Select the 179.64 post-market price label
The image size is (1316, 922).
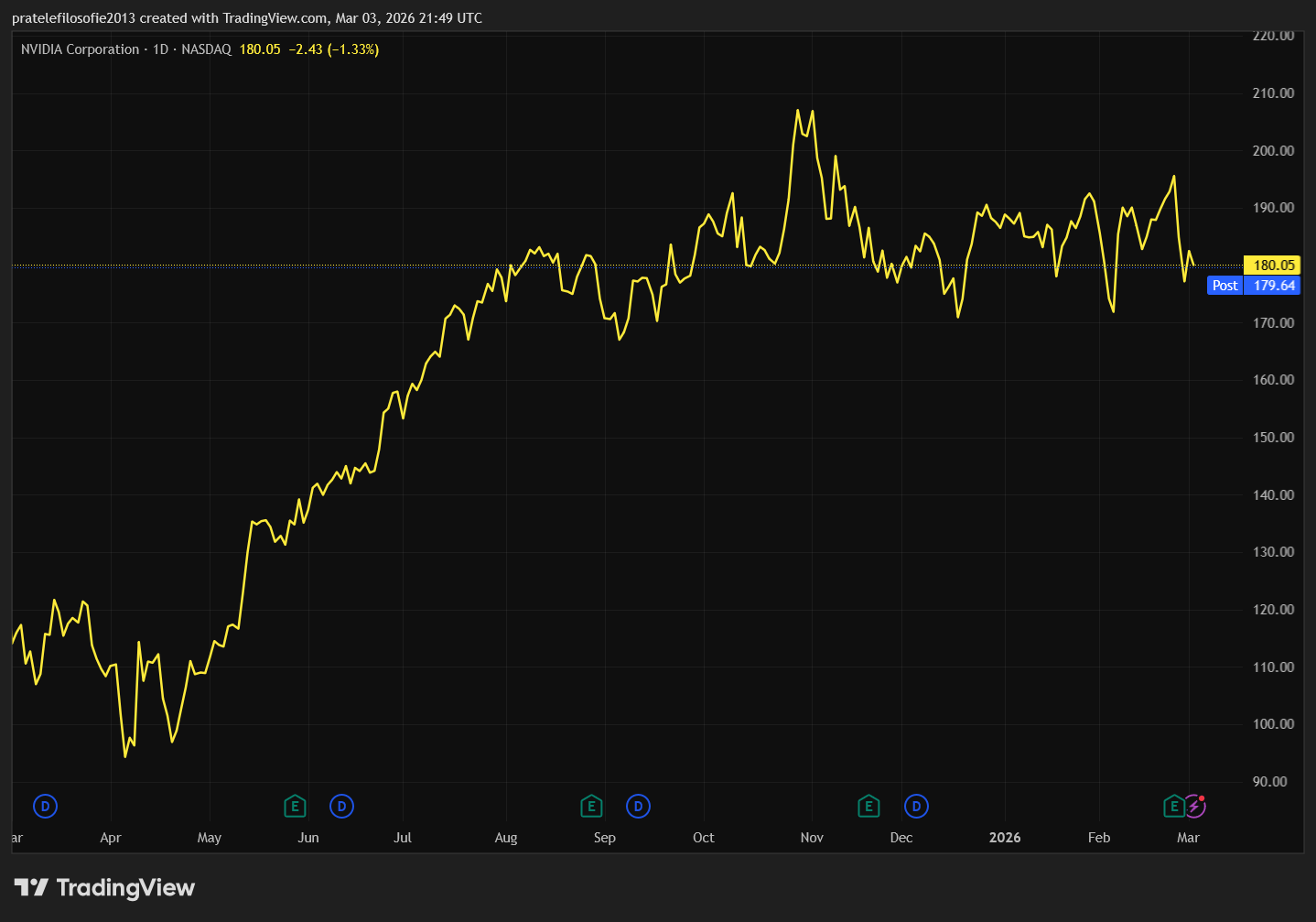(x=1274, y=286)
